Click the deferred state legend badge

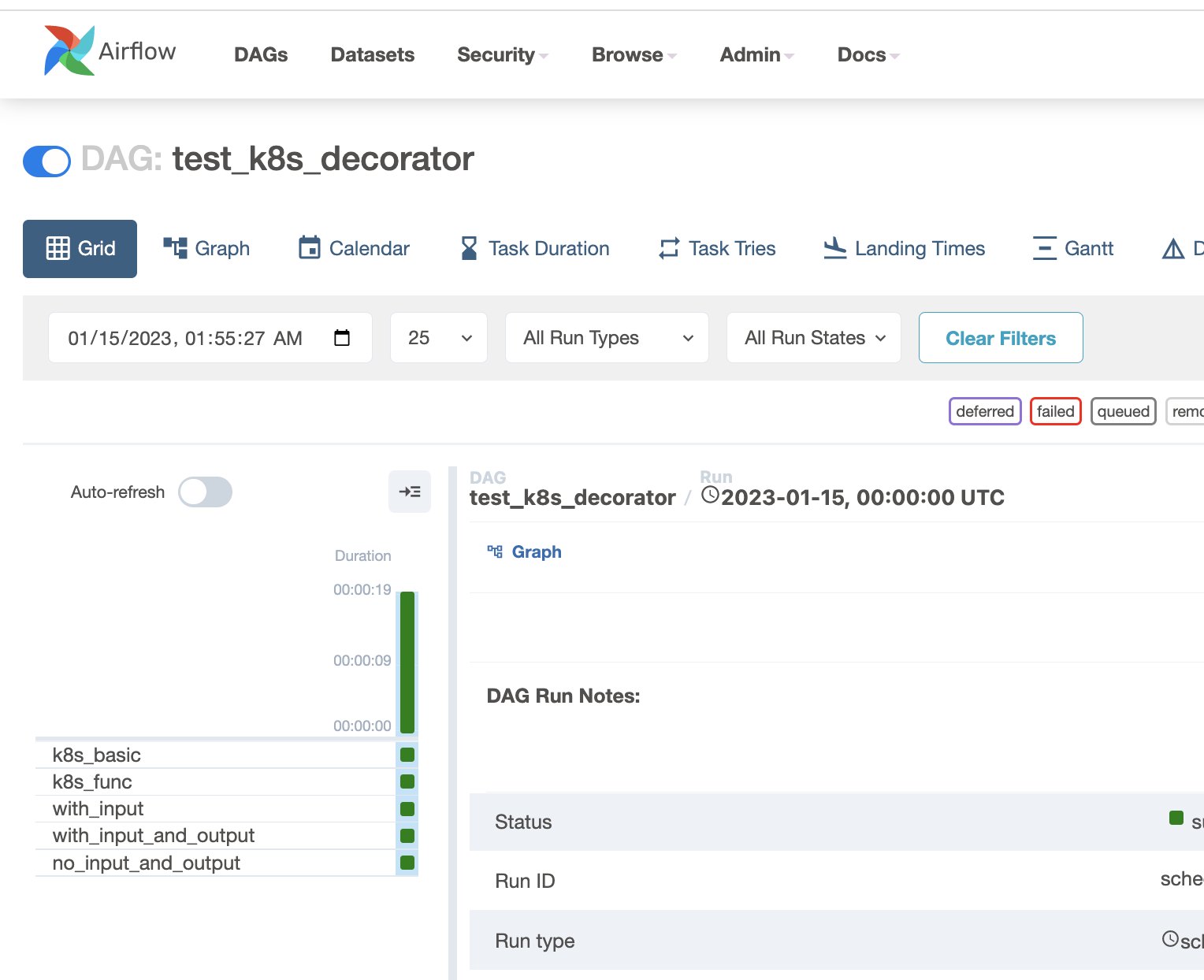[x=985, y=411]
